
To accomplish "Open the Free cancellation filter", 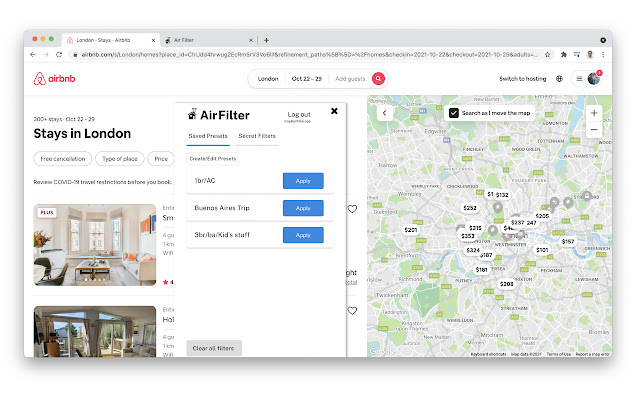I will pos(63,159).
